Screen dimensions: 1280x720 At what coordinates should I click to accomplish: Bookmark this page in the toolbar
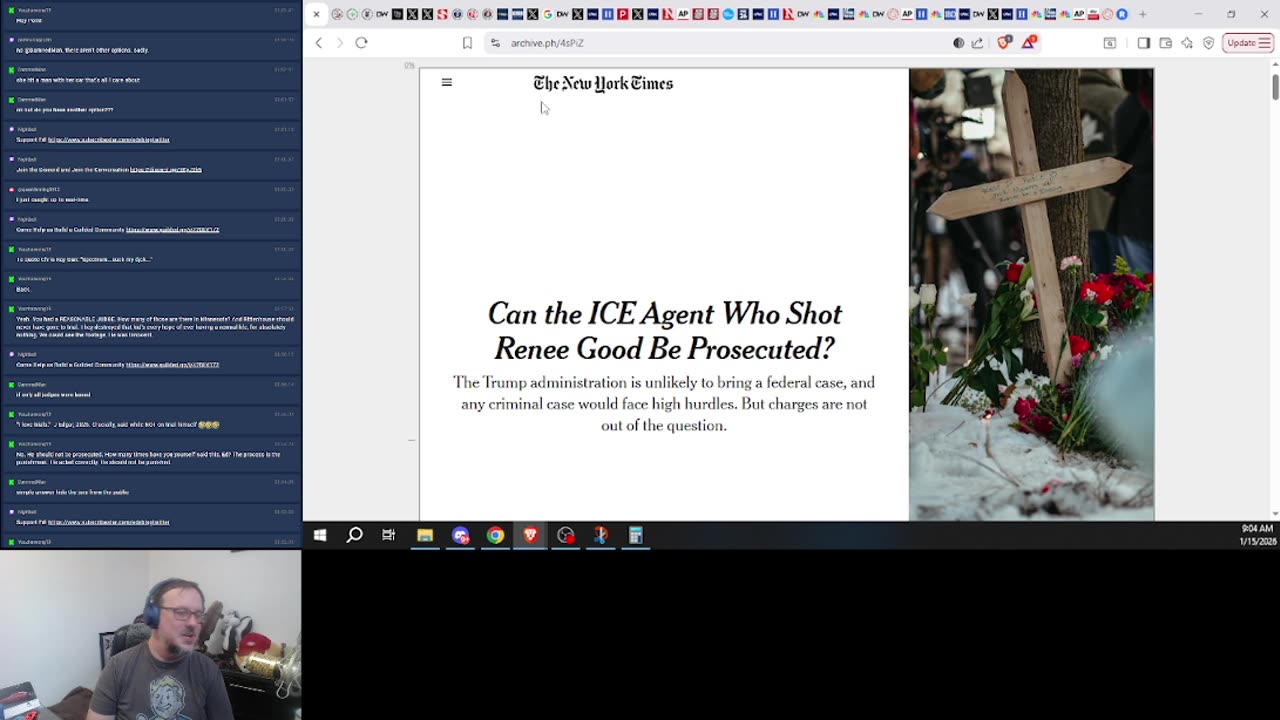pos(467,43)
